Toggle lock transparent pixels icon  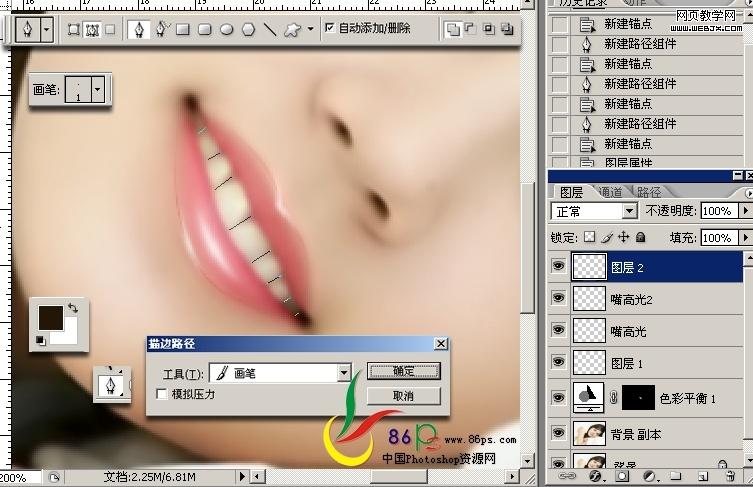[589, 237]
